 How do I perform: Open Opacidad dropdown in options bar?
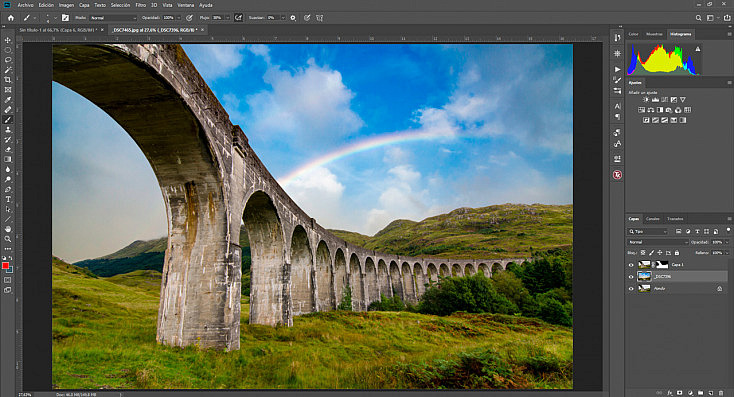179,18
